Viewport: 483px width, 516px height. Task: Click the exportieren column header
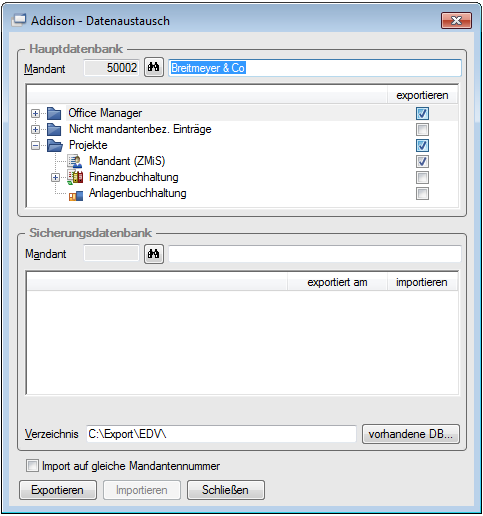click(422, 95)
